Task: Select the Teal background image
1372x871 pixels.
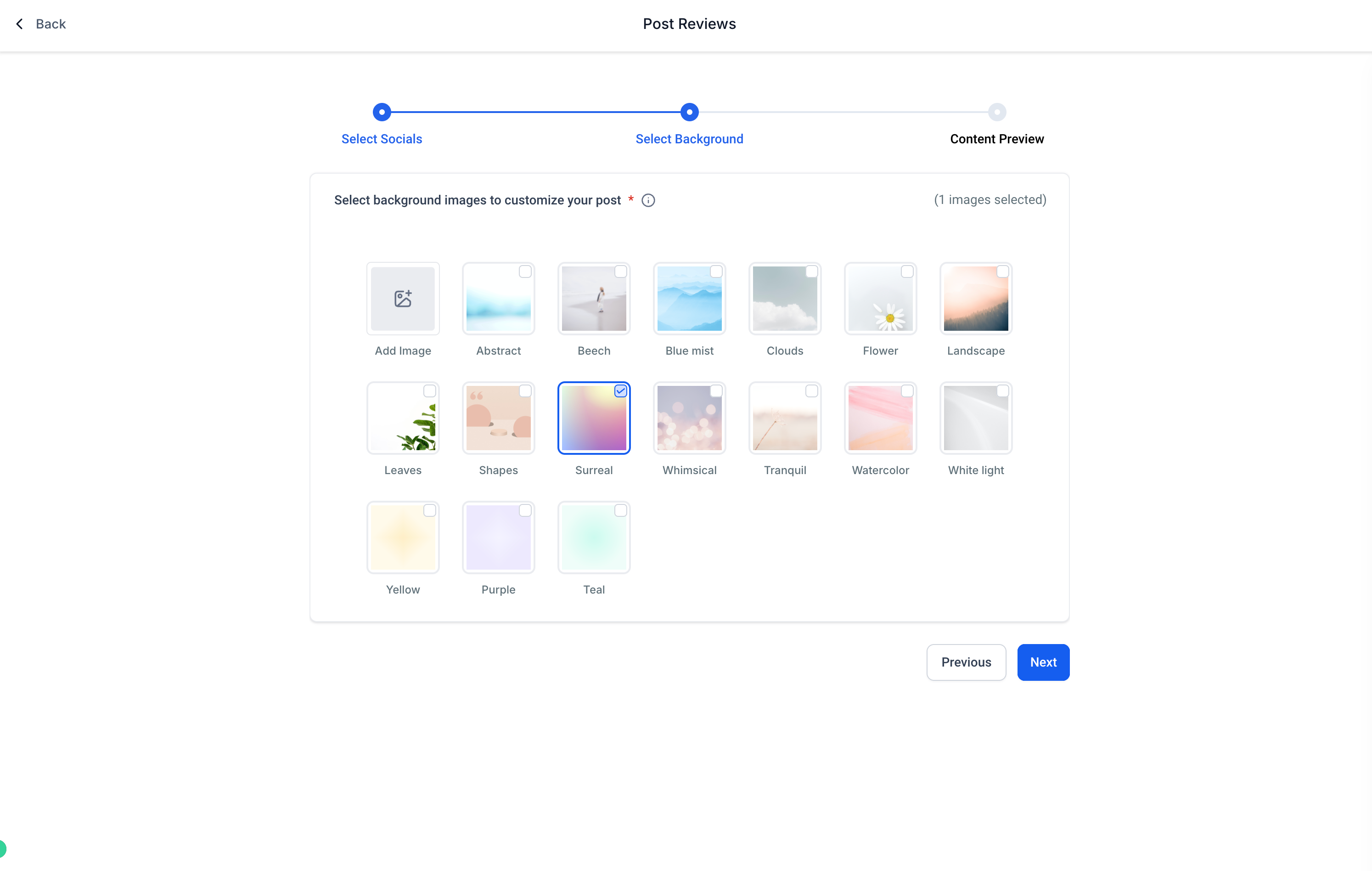Action: click(x=594, y=537)
